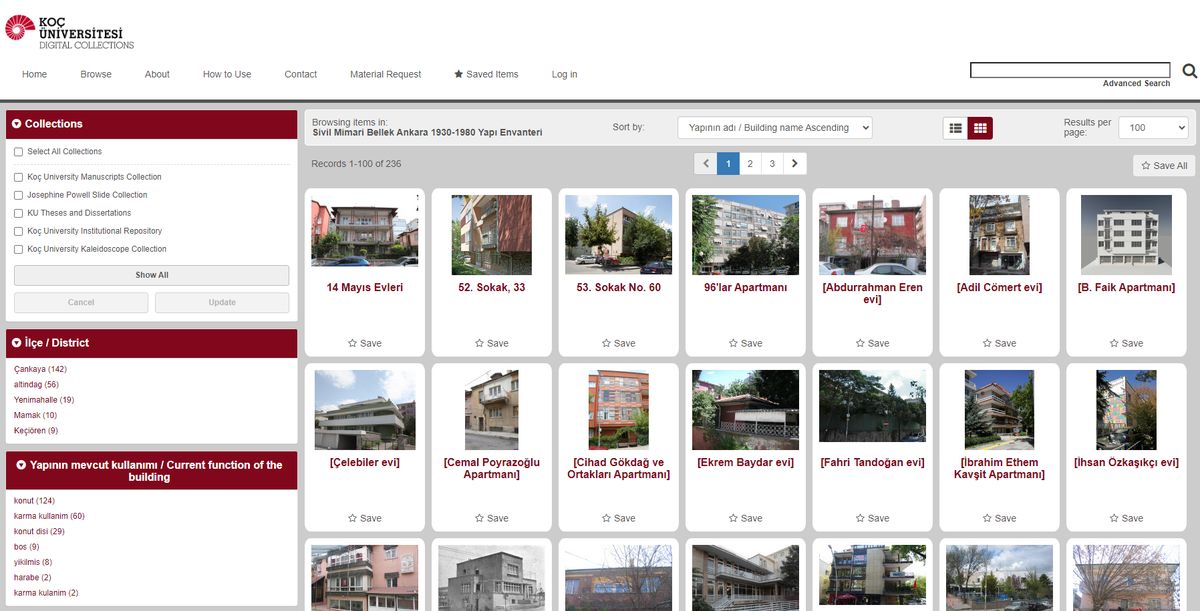Go to next results page arrow
This screenshot has height=611, width=1200.
coord(795,164)
